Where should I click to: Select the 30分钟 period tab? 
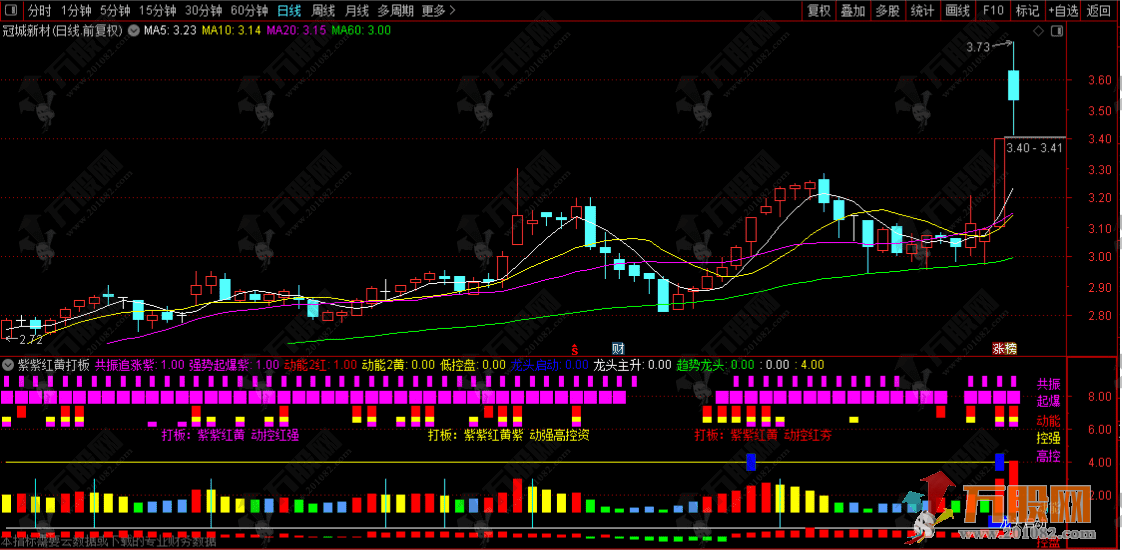203,10
